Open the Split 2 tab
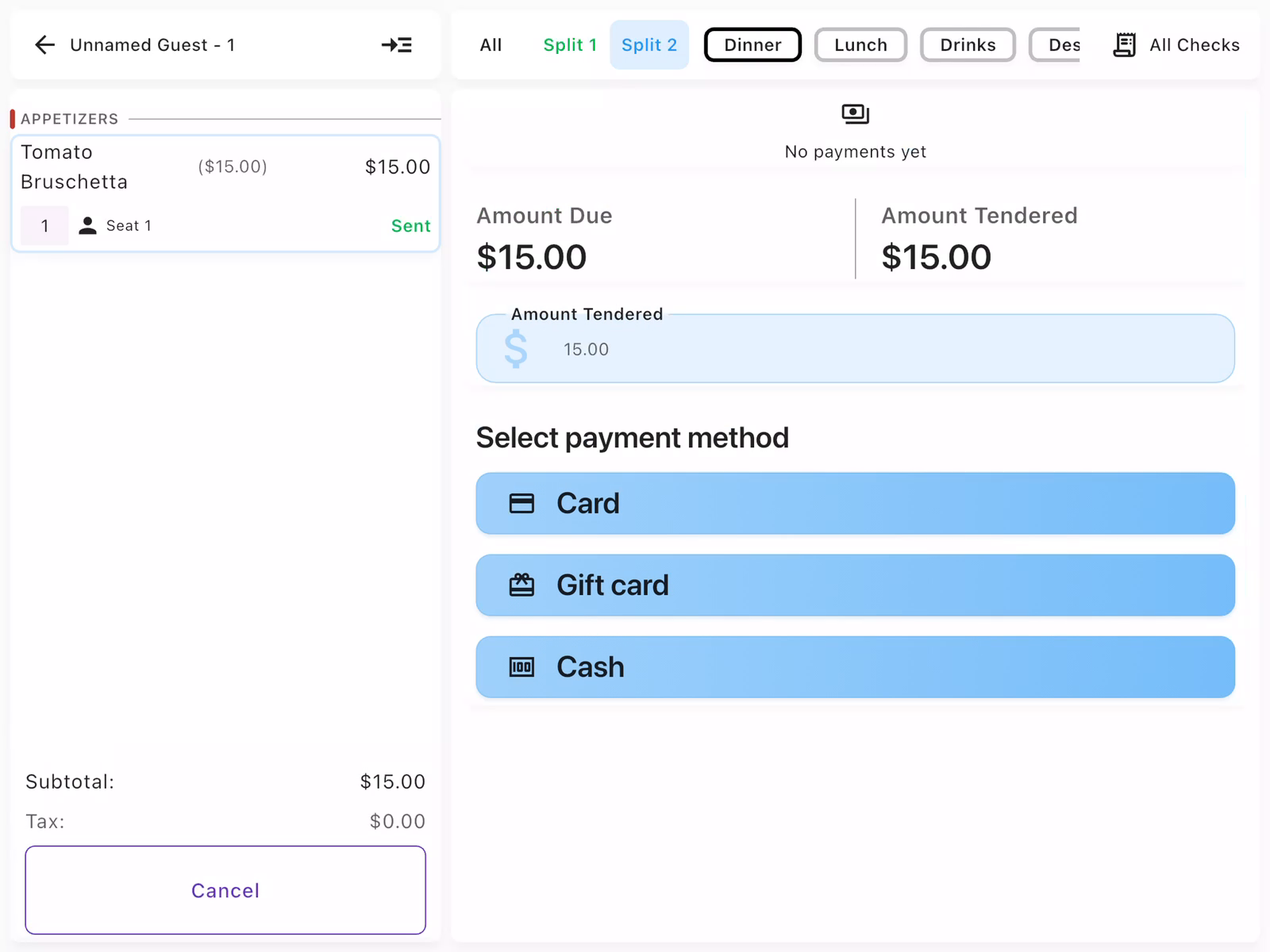The height and width of the screenshot is (952, 1270). [x=648, y=45]
